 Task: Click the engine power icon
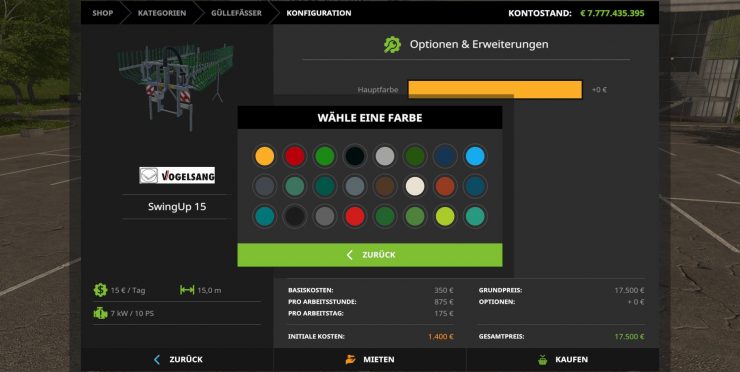[100, 313]
